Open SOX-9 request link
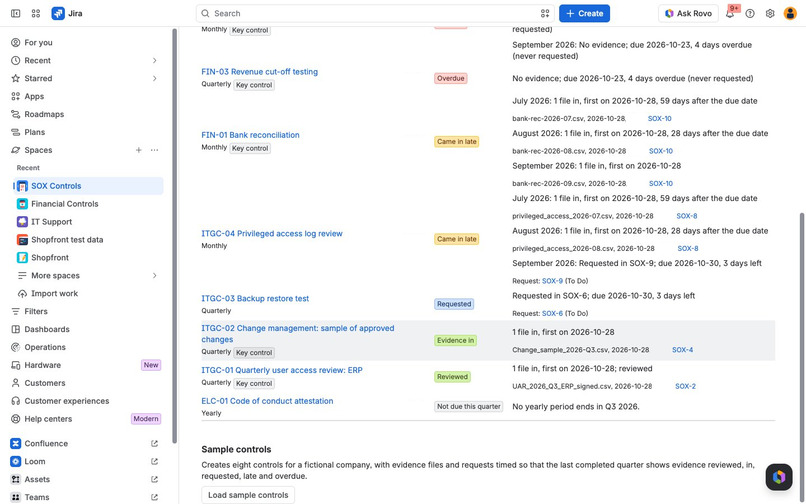Viewport: 806px width, 504px height. click(x=553, y=281)
